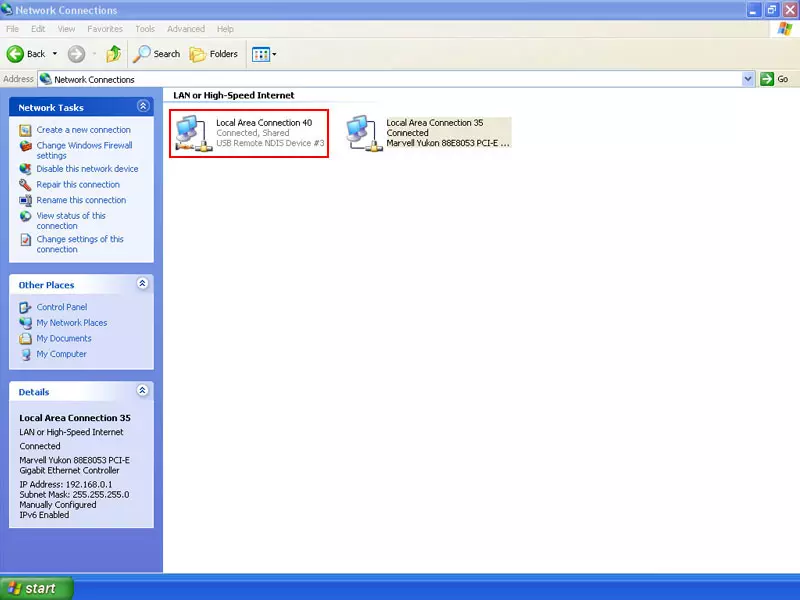Open the View menu
Screen dimensions: 800x600
(x=66, y=29)
